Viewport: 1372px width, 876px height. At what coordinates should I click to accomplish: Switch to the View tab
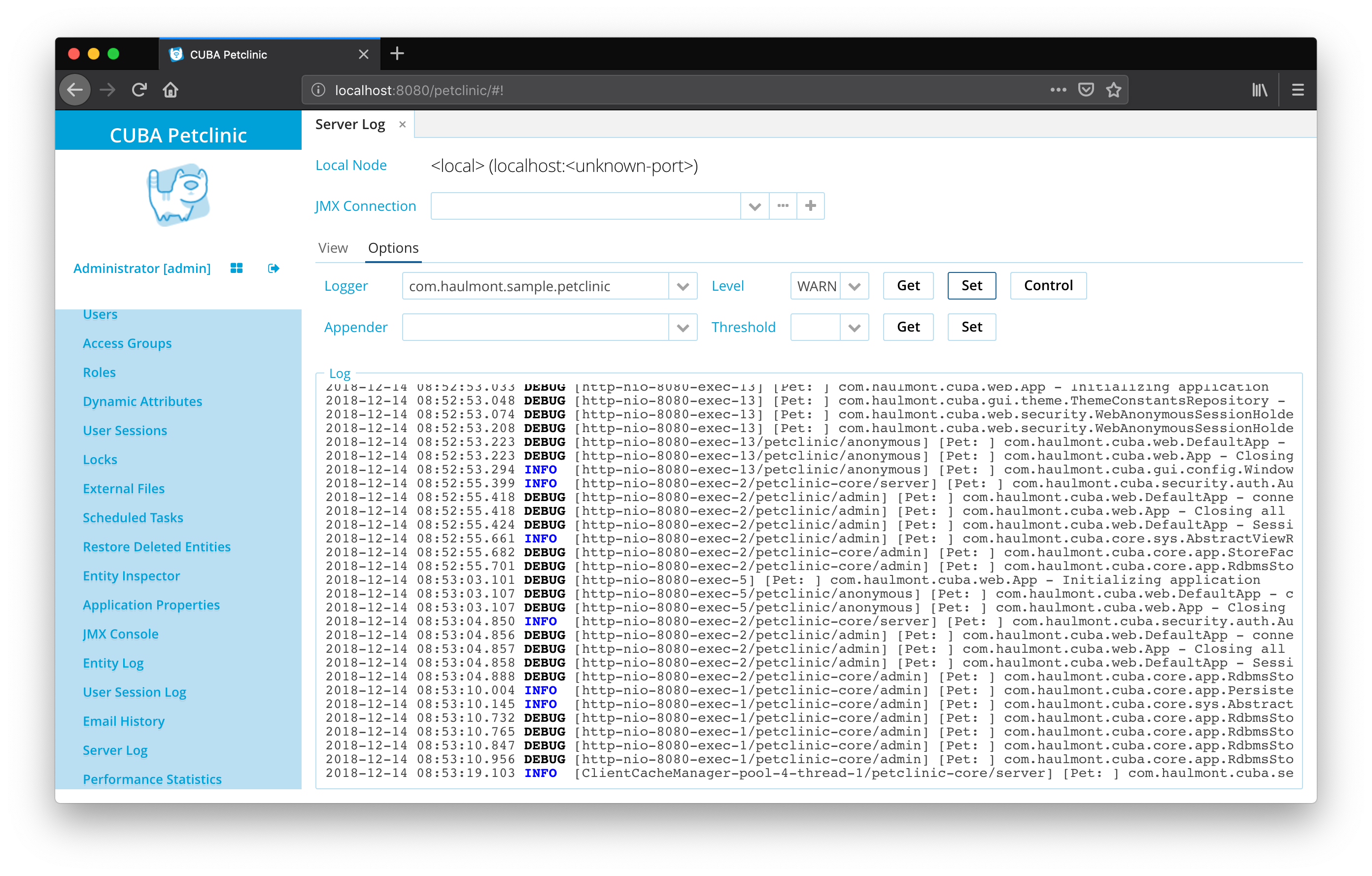(333, 248)
